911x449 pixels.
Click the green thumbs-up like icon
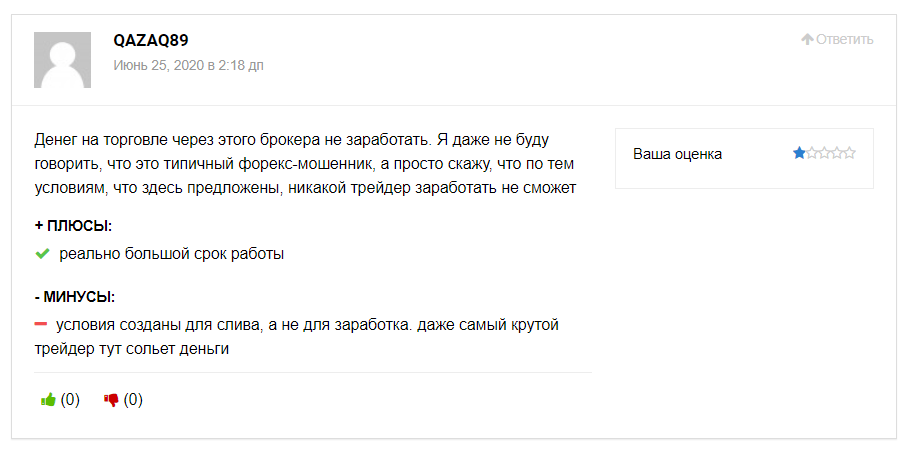pyautogui.click(x=48, y=400)
